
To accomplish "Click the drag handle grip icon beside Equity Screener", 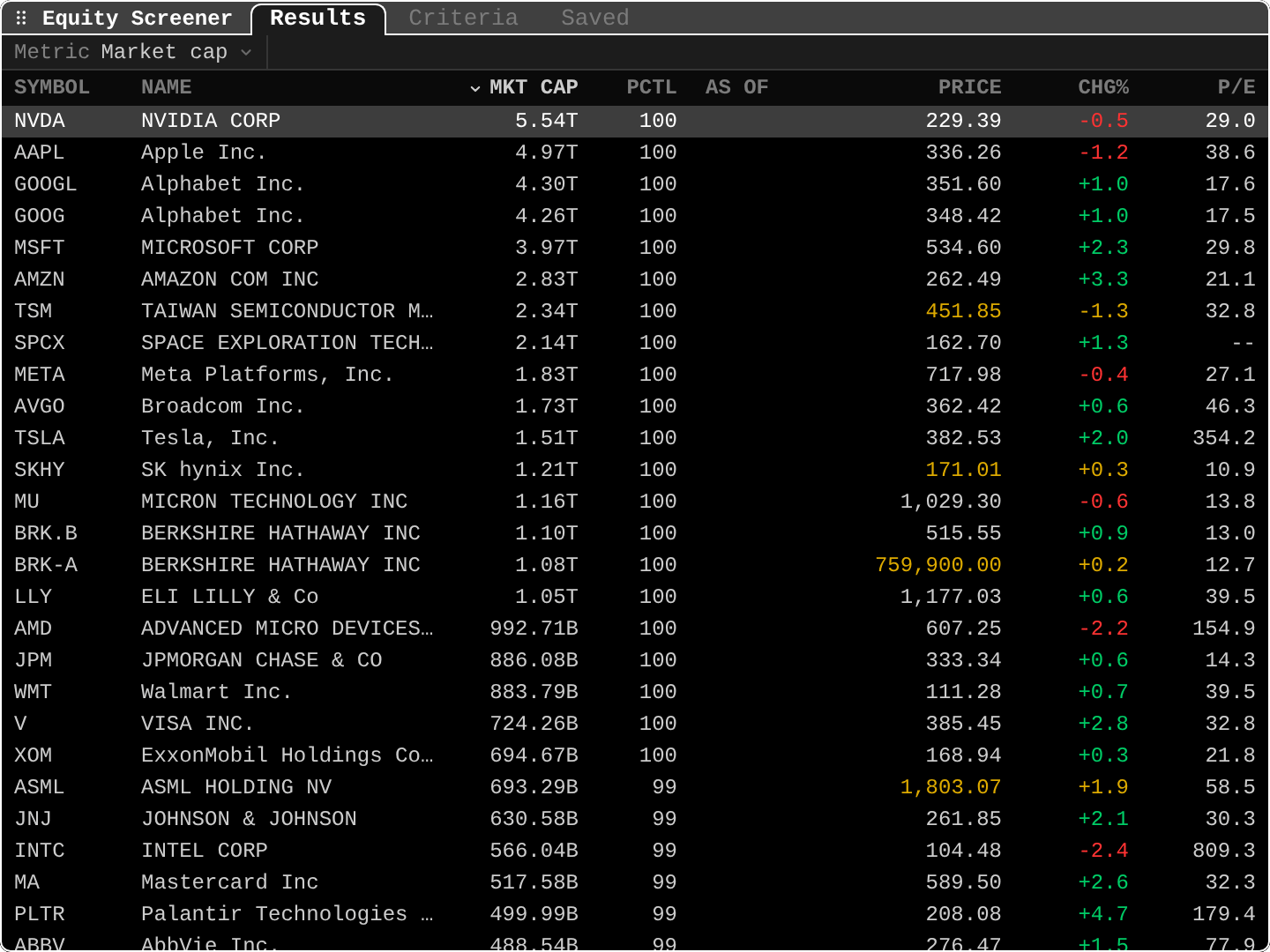I will (21, 18).
